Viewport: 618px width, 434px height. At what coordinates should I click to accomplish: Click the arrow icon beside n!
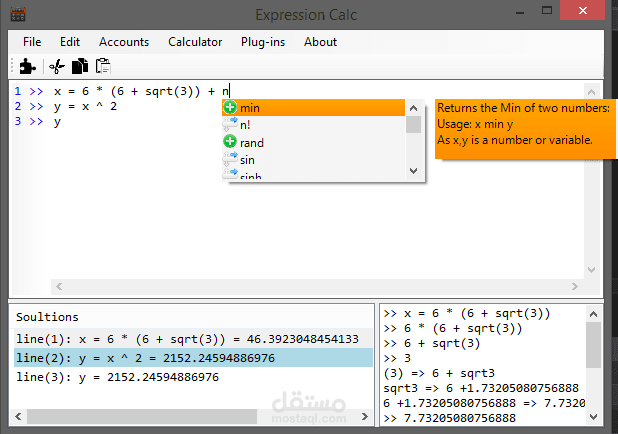point(230,125)
